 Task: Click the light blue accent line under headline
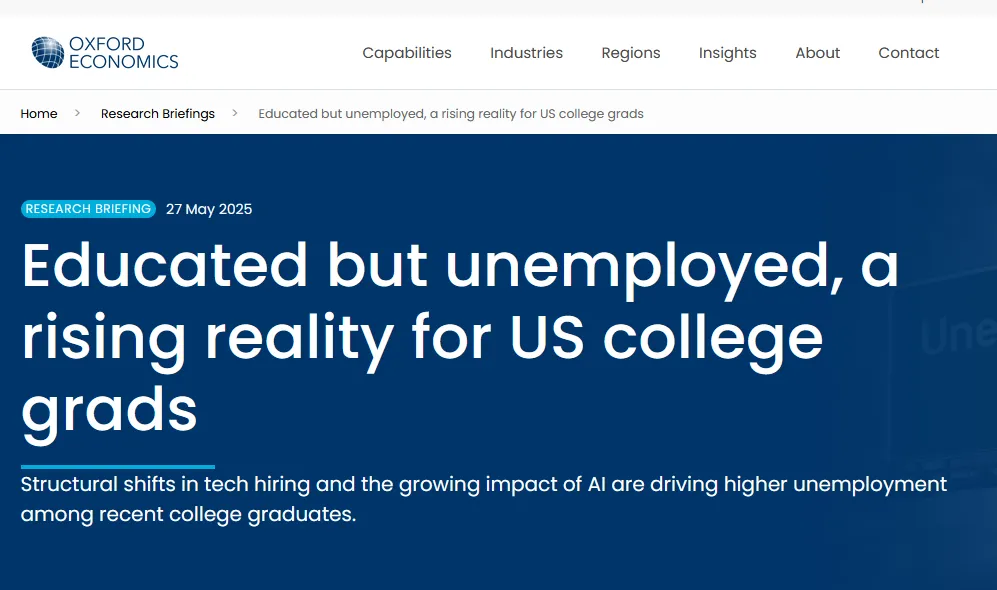[x=118, y=466]
